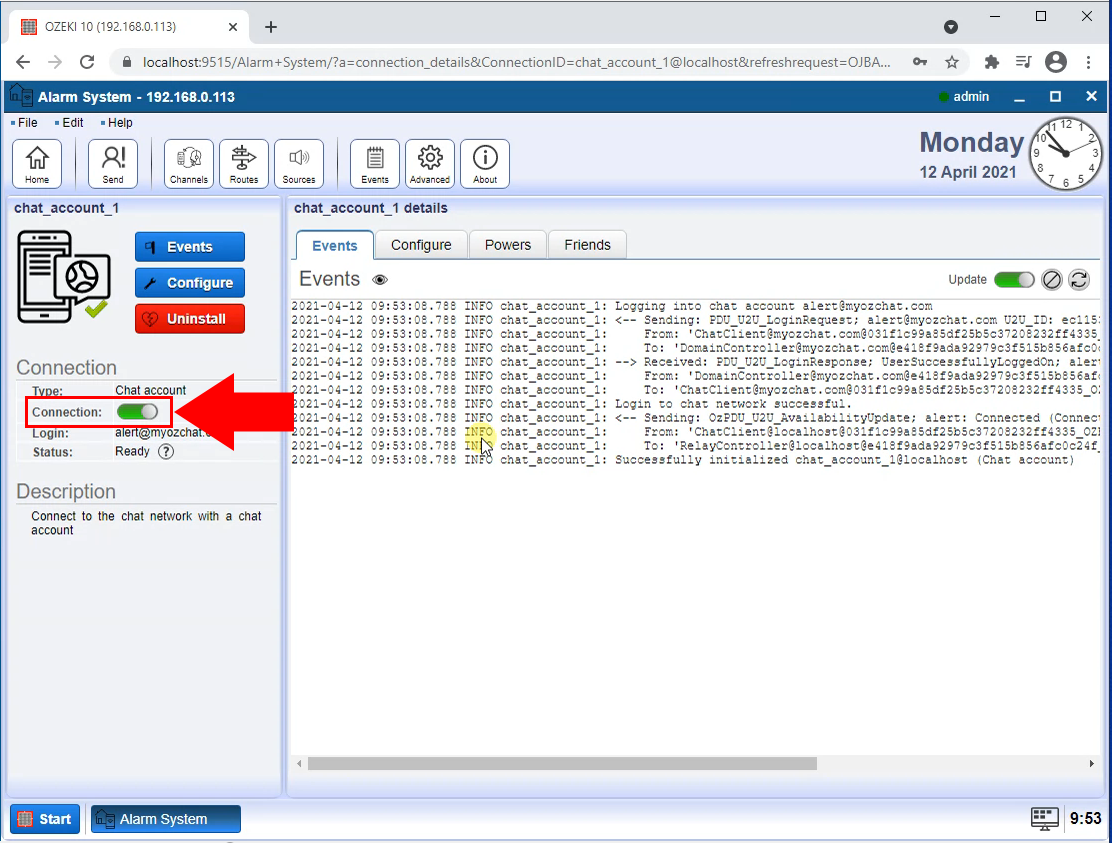The image size is (1112, 843).
Task: Click the question mark beside Ready status
Action: coord(166,452)
